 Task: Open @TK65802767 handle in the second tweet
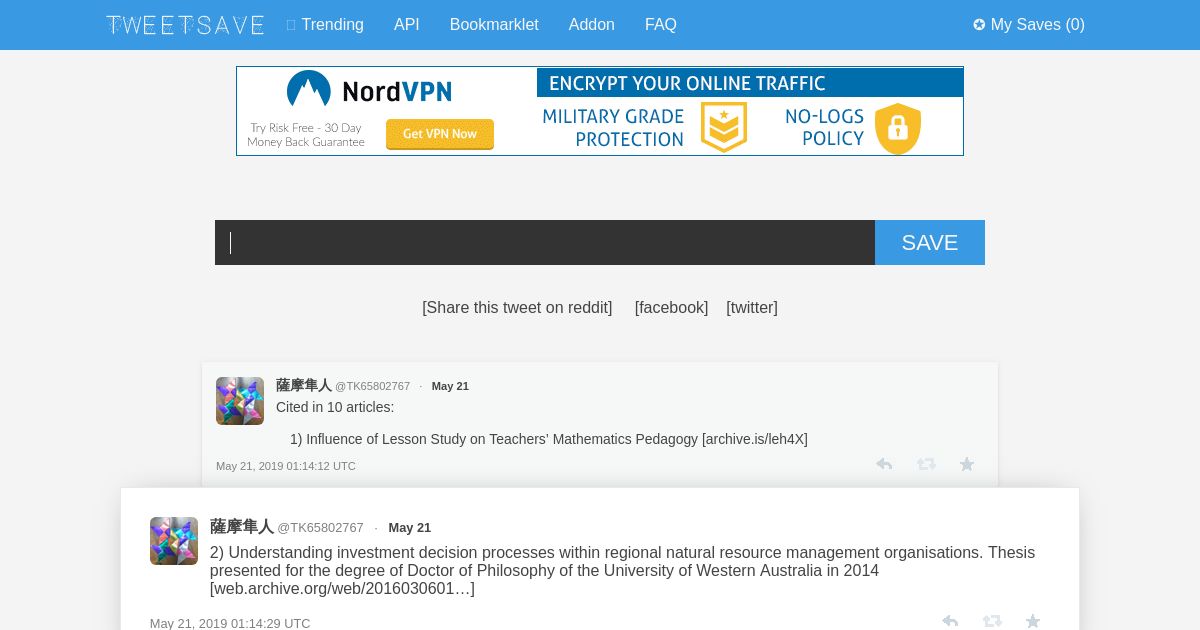pos(320,527)
